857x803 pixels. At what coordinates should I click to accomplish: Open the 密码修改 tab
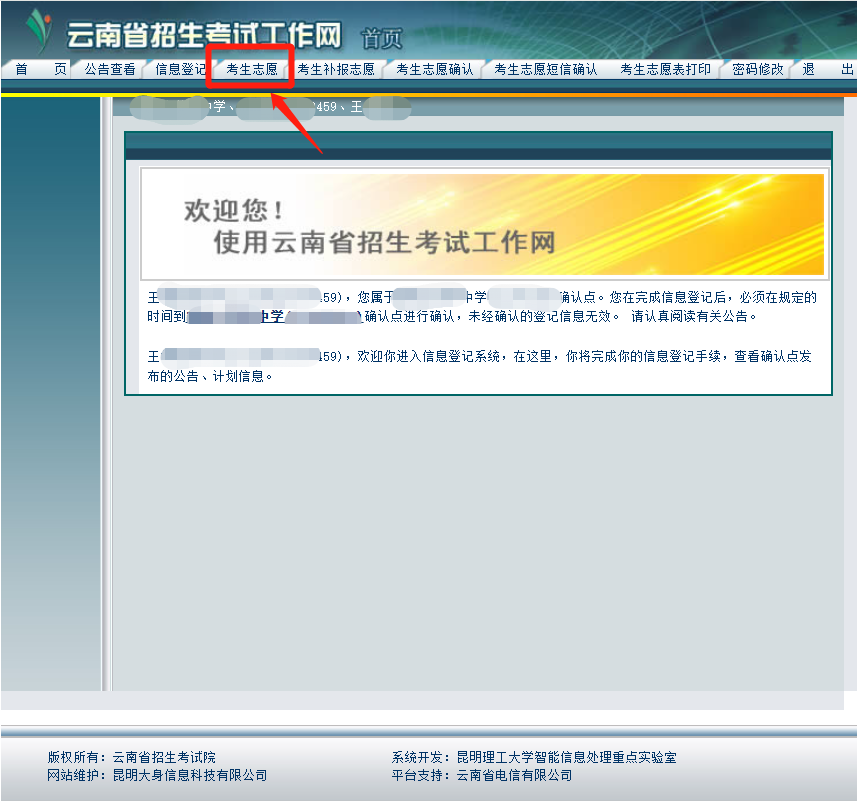[x=757, y=69]
